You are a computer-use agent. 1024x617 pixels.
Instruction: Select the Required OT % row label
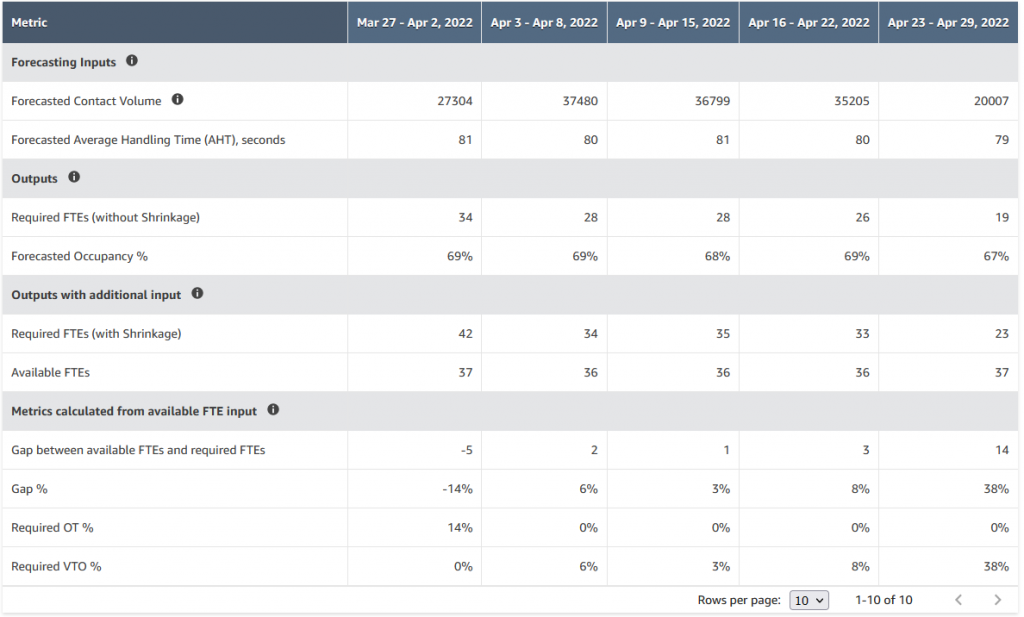pos(52,528)
